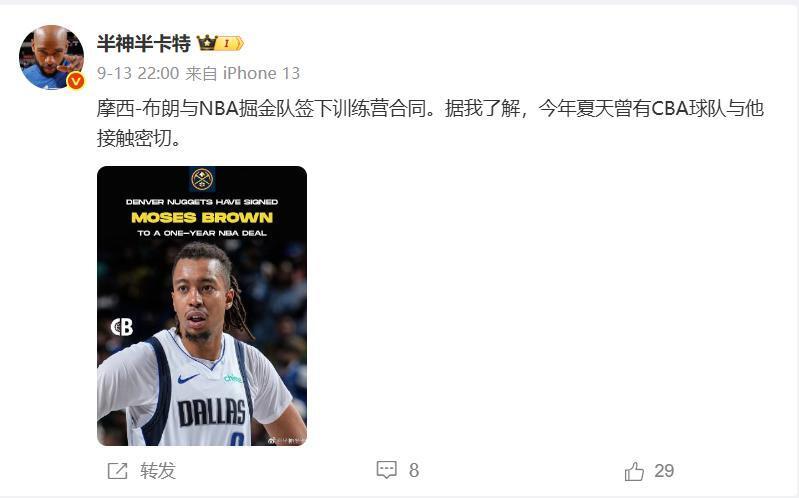Click the Denver Nuggets logo in the image
This screenshot has width=799, height=498.
[x=202, y=179]
